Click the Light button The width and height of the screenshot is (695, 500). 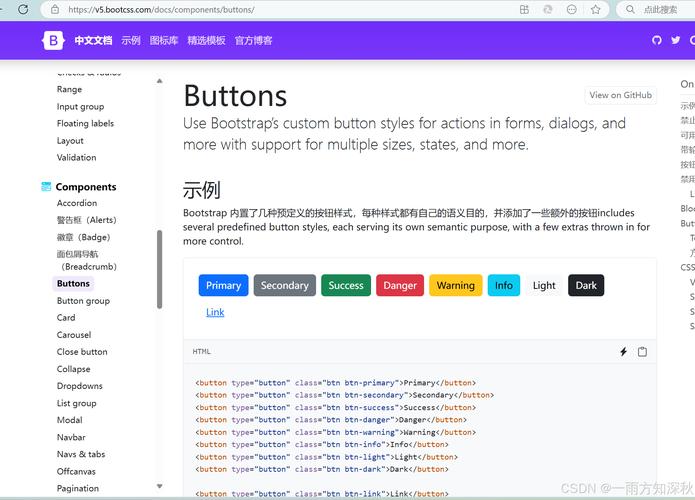[544, 285]
